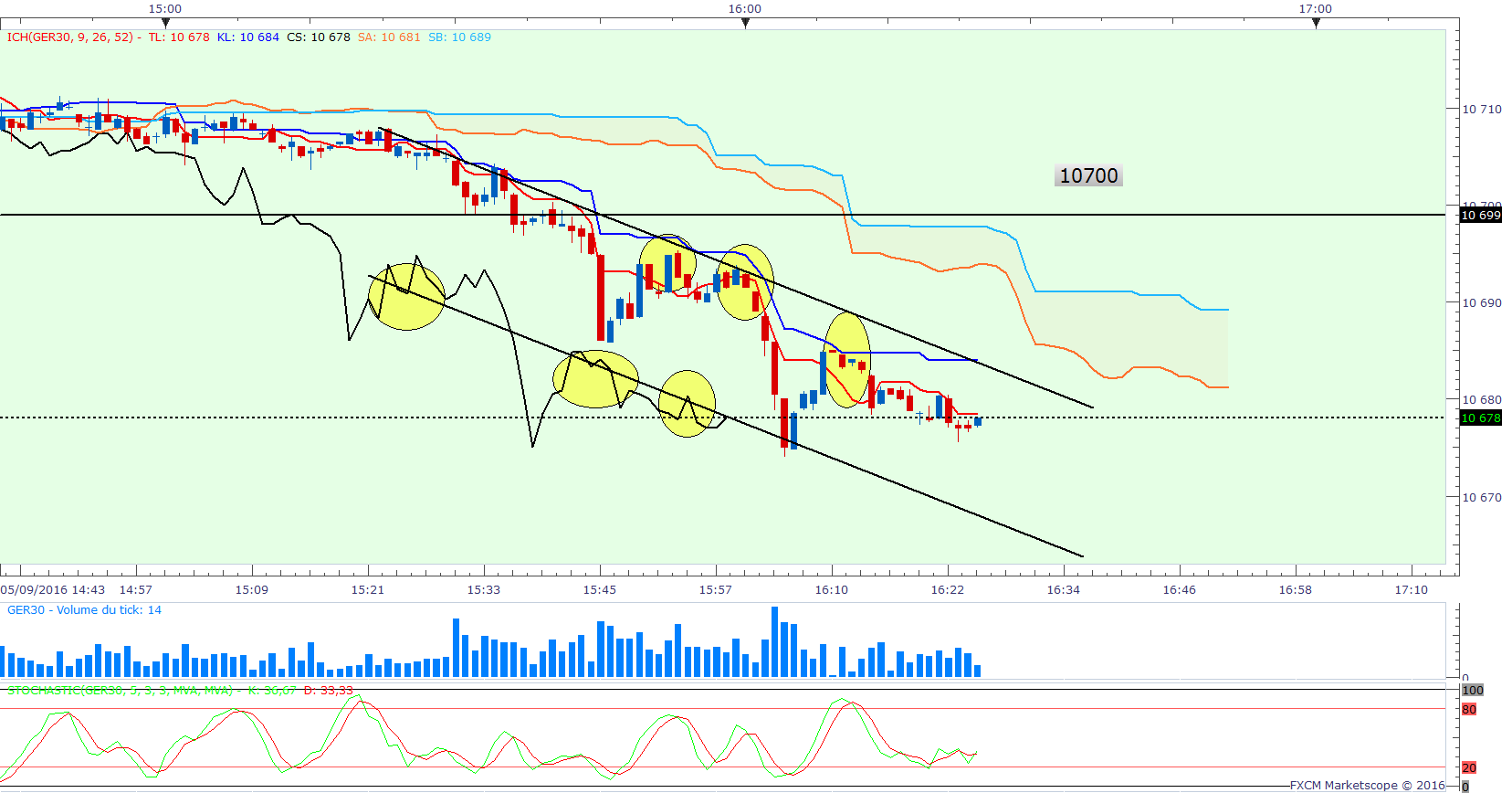The width and height of the screenshot is (1512, 793).
Task: Click the 10 670 price axis label
Action: click(x=1482, y=497)
